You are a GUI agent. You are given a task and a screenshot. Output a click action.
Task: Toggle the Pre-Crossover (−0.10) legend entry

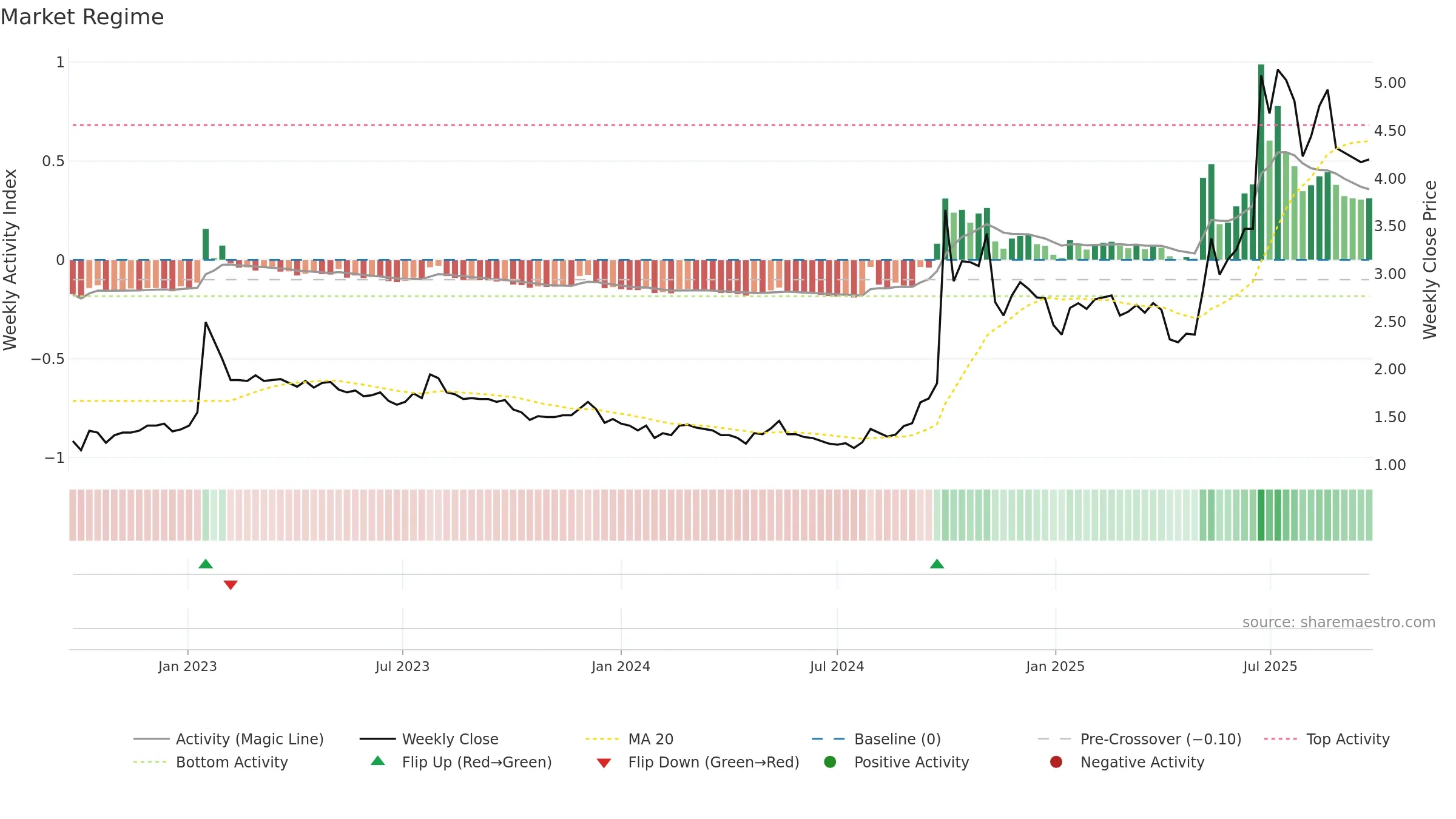(1139, 739)
